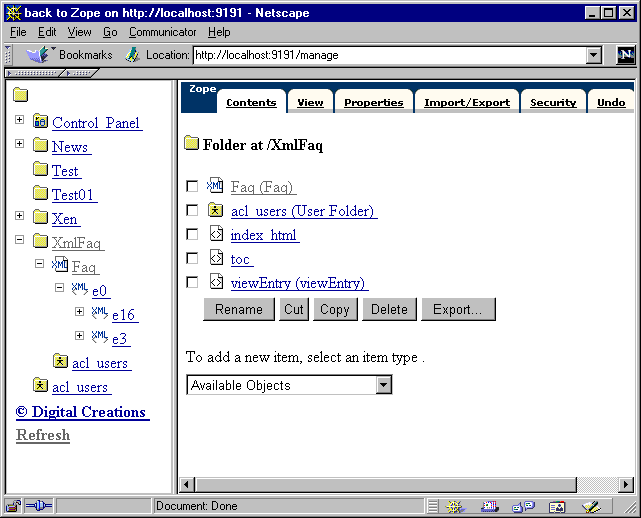Image resolution: width=641 pixels, height=518 pixels.
Task: Expand the News tree node
Action: tap(19, 144)
